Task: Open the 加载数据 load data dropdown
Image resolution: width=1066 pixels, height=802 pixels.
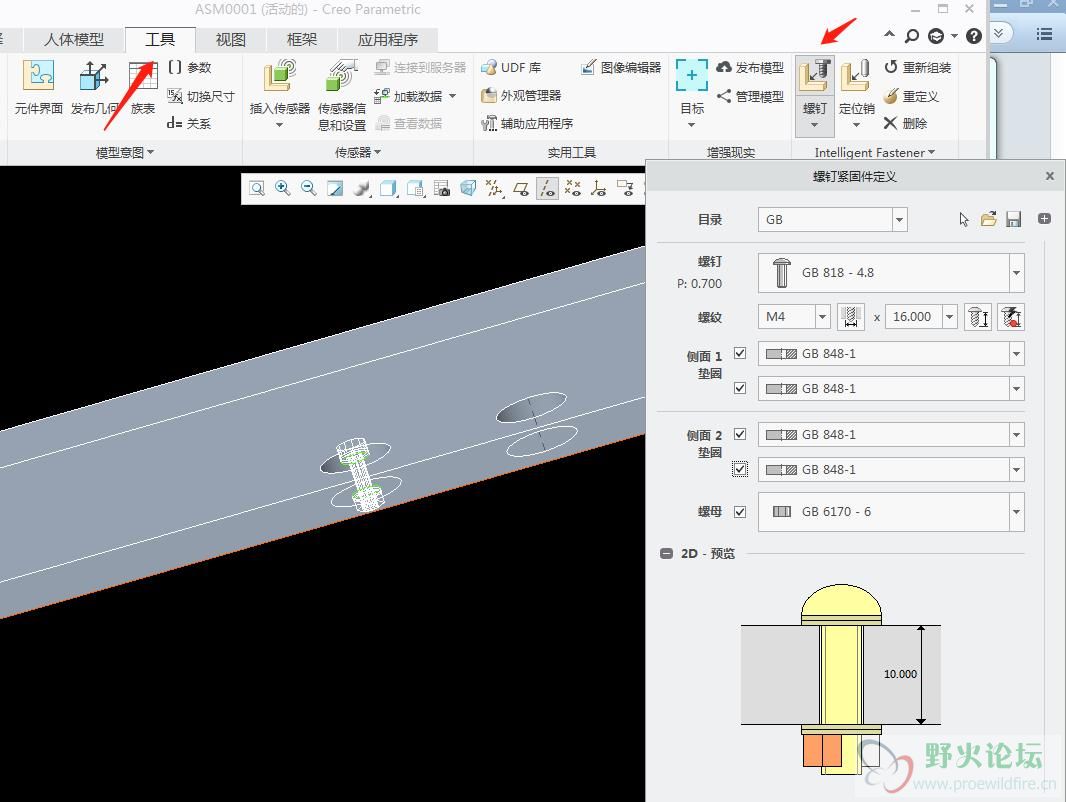Action: point(453,96)
